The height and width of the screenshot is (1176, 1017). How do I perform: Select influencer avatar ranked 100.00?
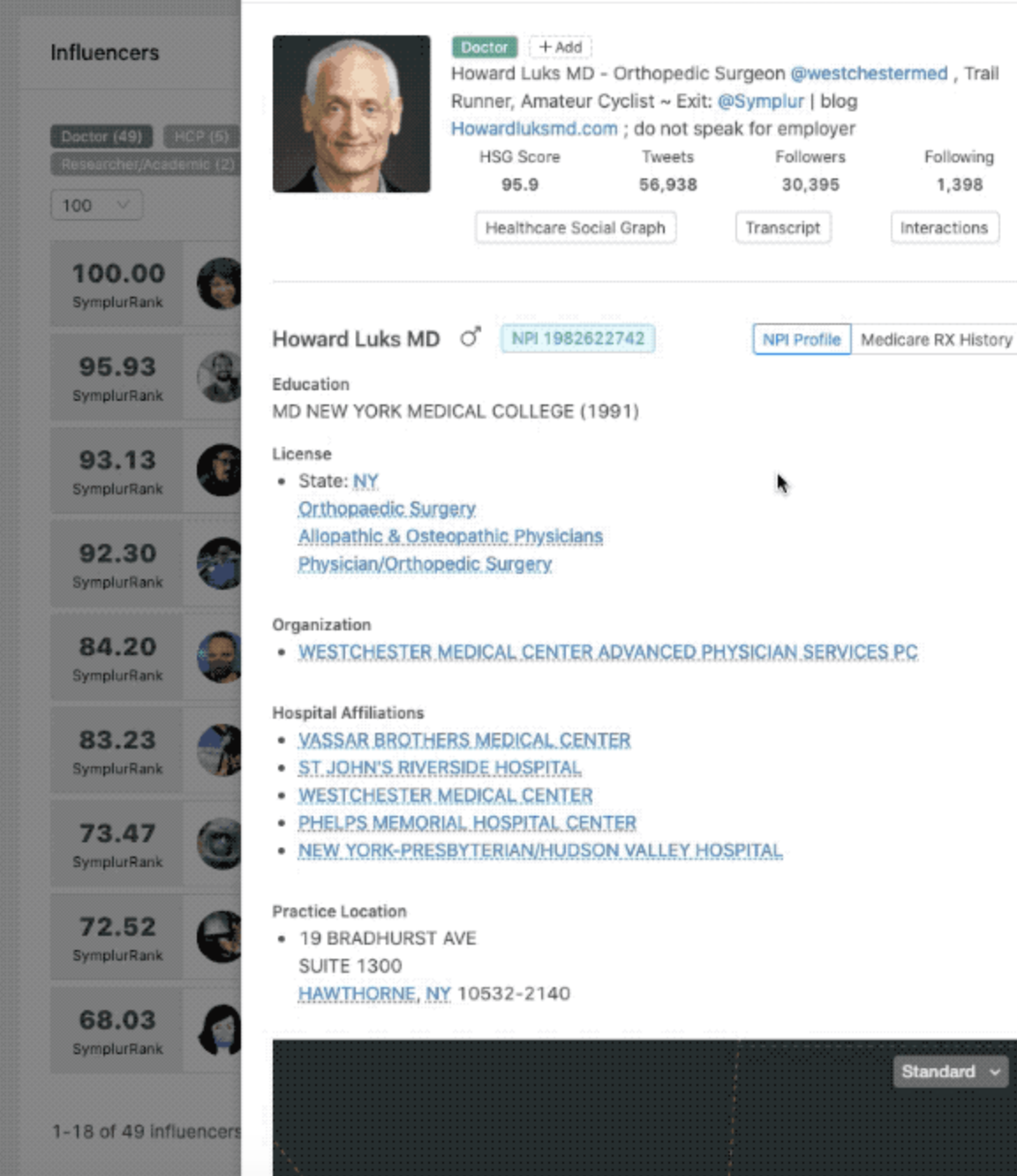pos(219,283)
